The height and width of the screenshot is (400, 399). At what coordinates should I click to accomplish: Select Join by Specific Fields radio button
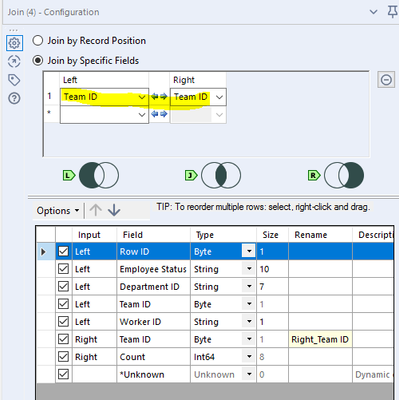pyautogui.click(x=38, y=61)
